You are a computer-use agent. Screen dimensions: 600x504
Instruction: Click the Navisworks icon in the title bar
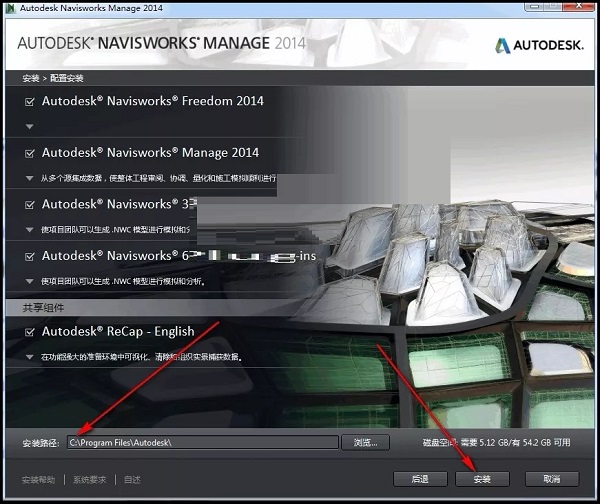coord(10,8)
